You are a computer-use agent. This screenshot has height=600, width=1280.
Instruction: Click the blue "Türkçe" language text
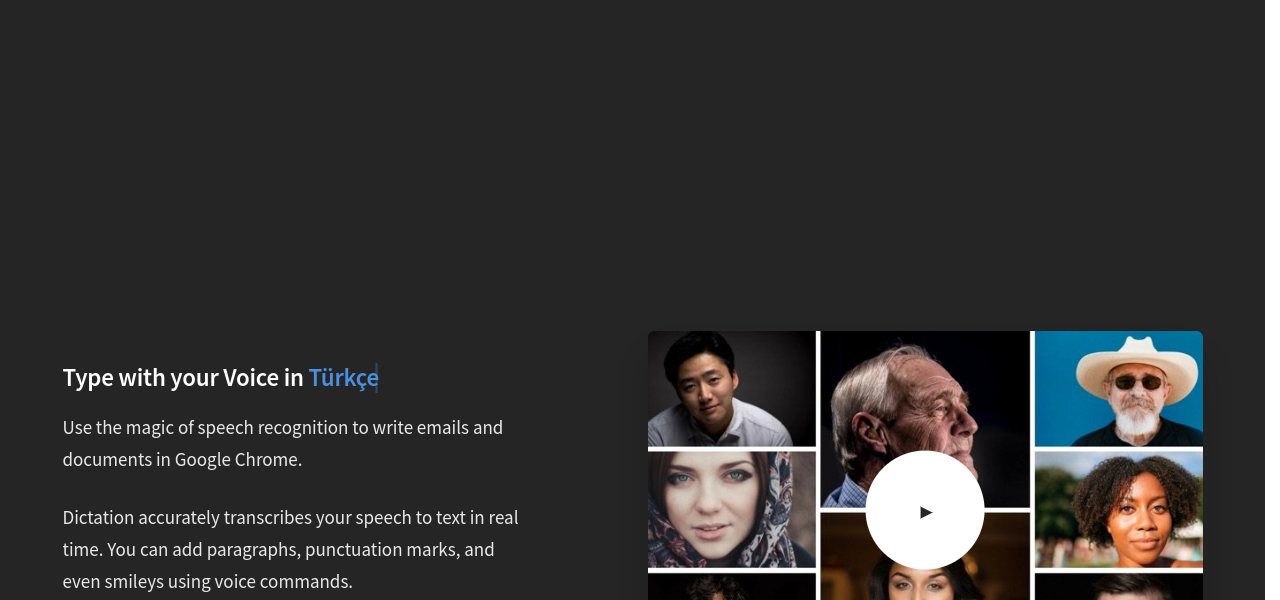pyautogui.click(x=343, y=378)
